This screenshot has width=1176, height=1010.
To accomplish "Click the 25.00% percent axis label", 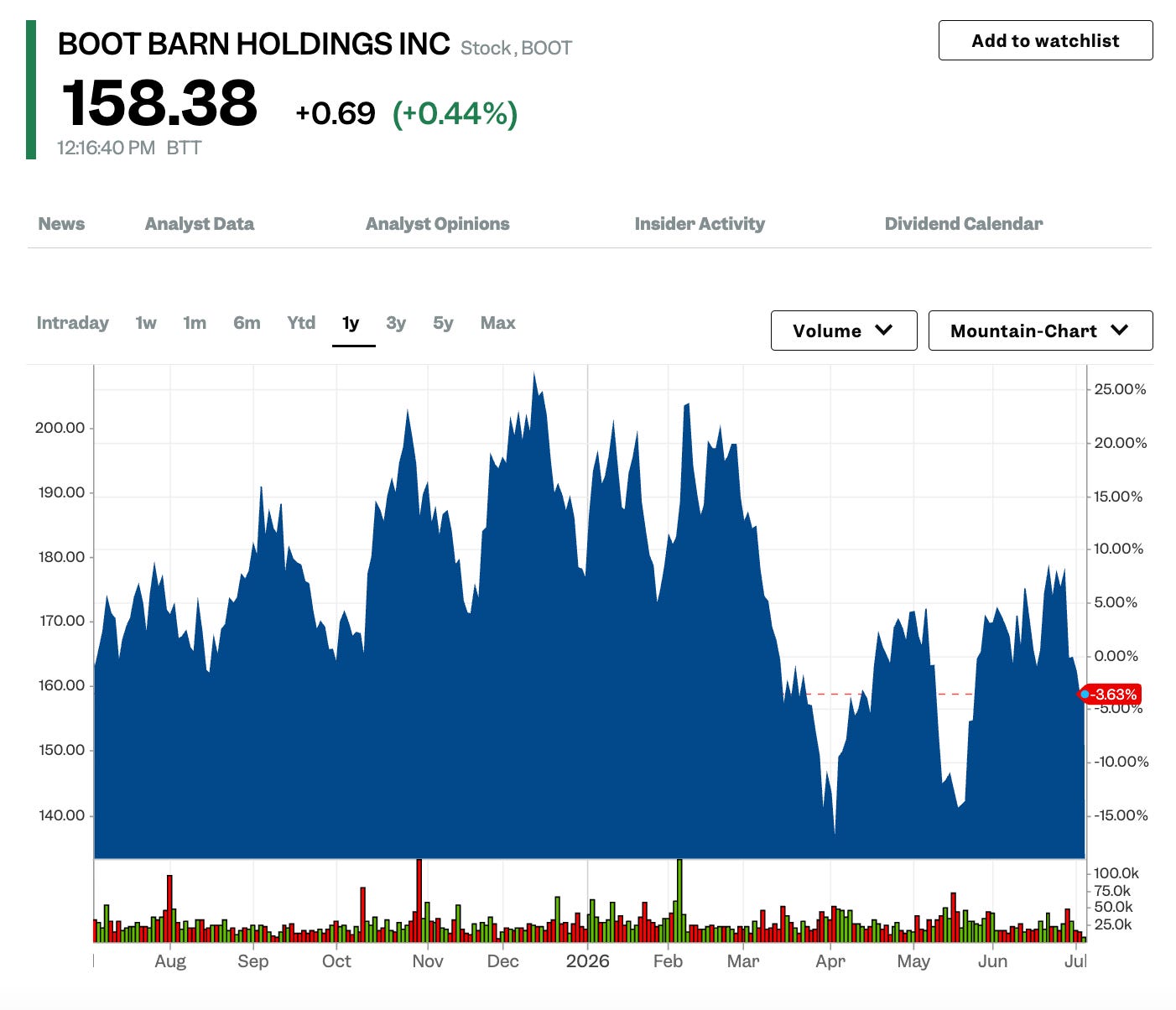I will [1121, 389].
